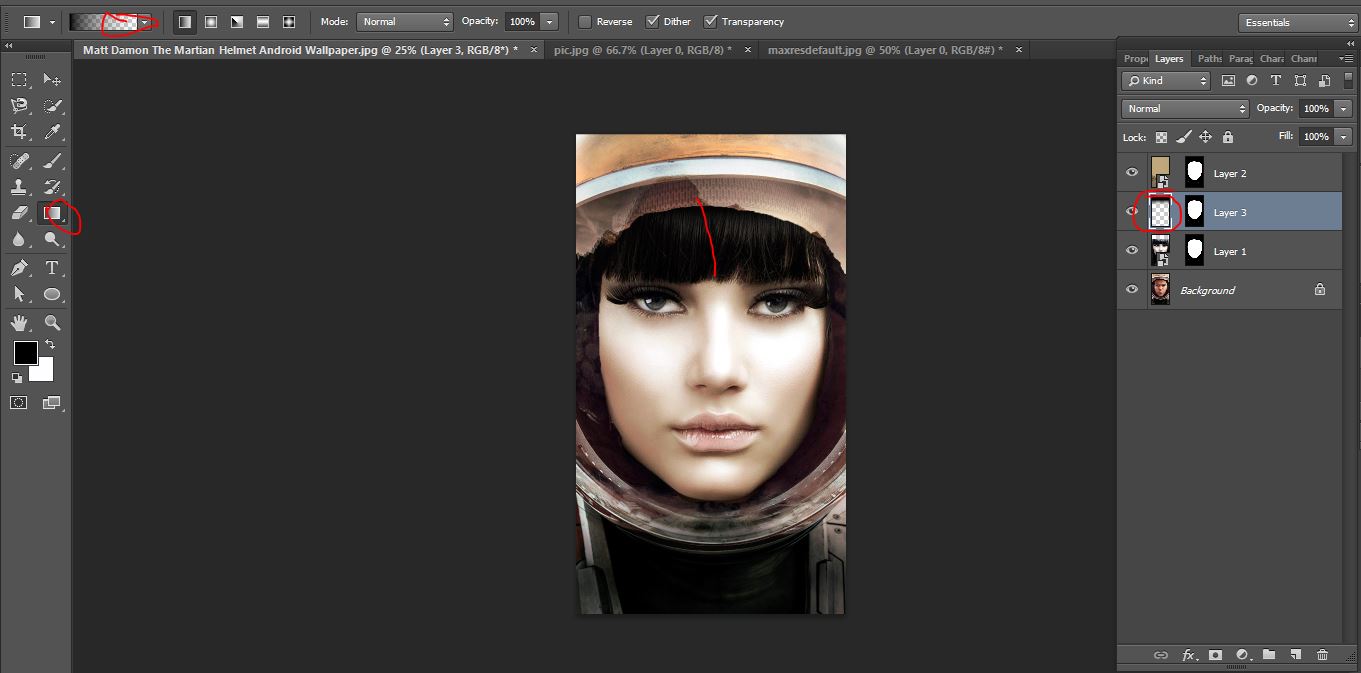Select the Layer 1 mask thumbnail
Viewport: 1361px width, 673px height.
click(1194, 251)
